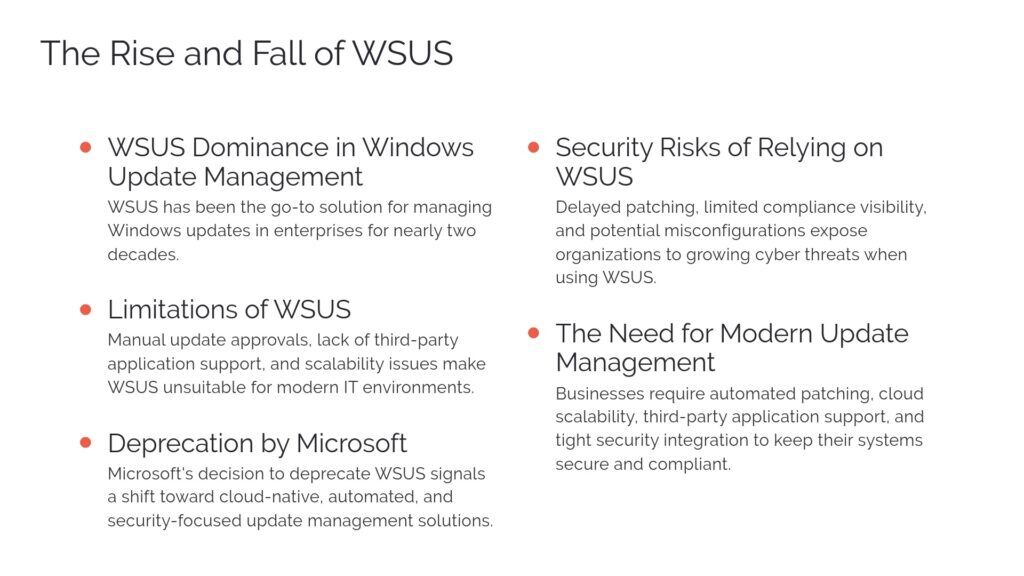
Task: Click the red bullet beside Deprecation by Microsoft
Action: click(86, 442)
